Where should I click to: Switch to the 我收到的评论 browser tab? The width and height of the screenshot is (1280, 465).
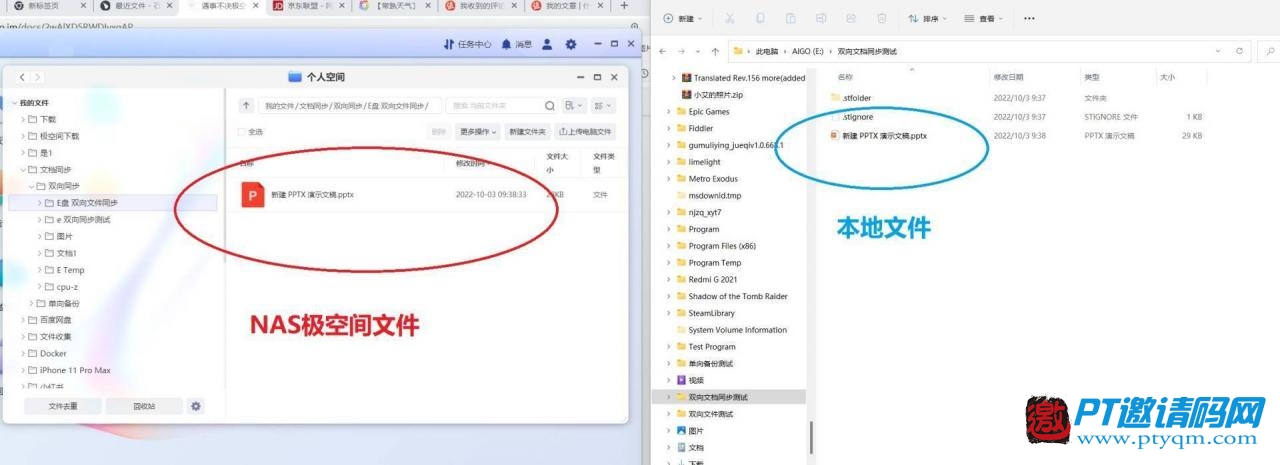point(483,6)
